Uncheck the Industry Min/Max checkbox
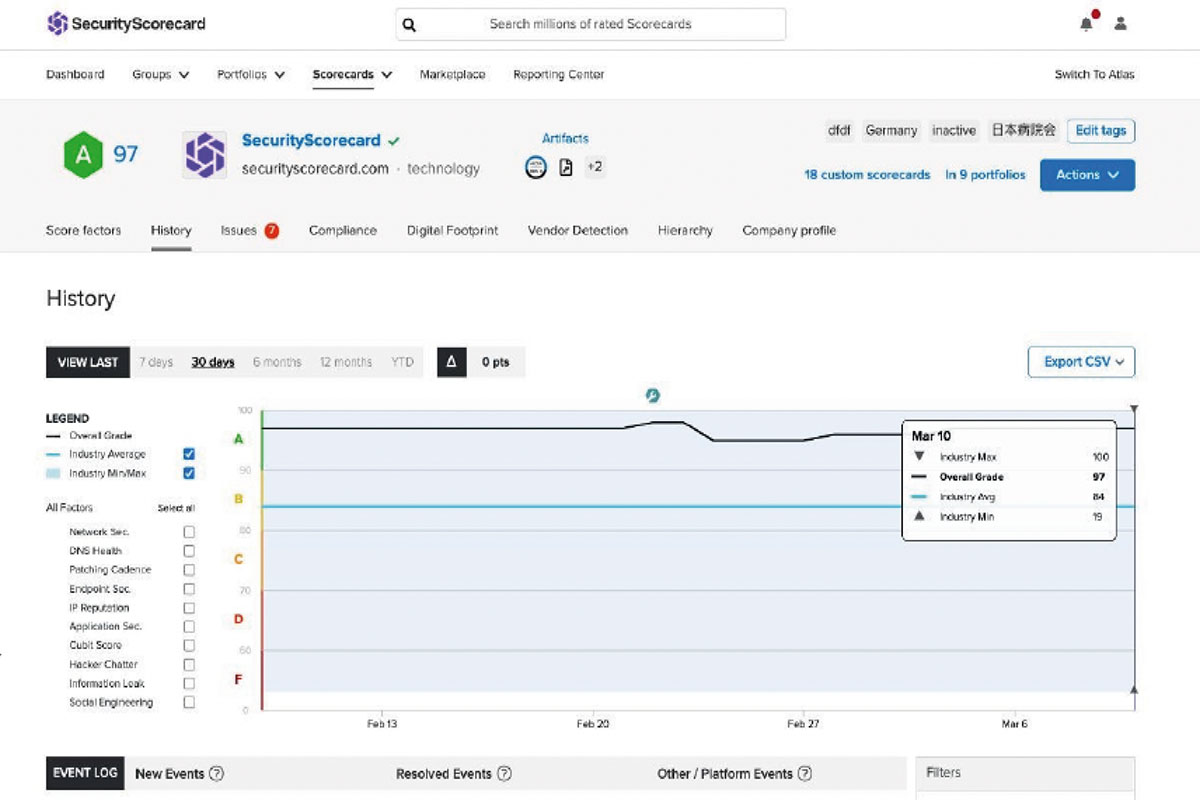The width and height of the screenshot is (1200, 800). click(x=189, y=473)
